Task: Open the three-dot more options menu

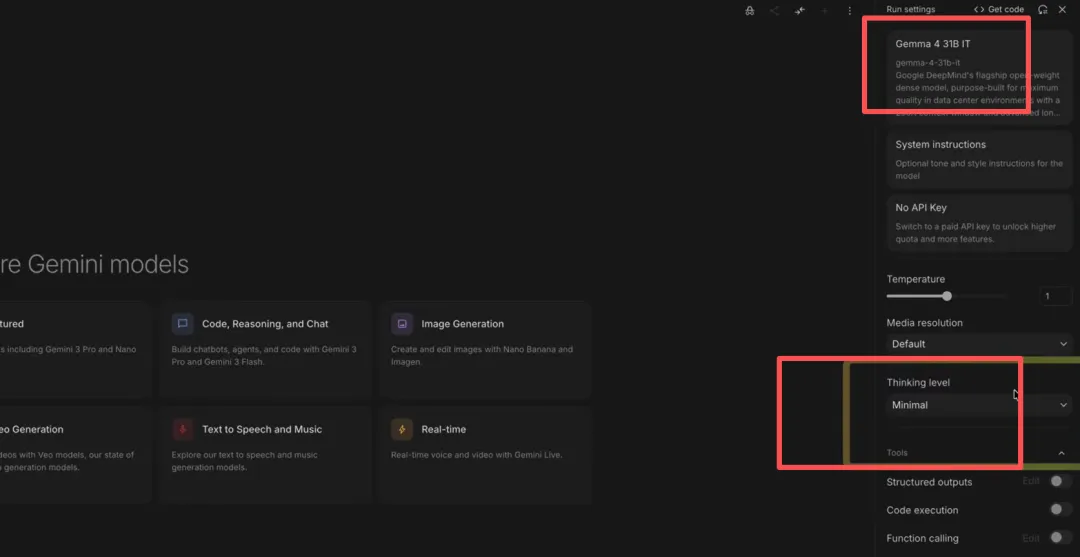Action: point(849,10)
